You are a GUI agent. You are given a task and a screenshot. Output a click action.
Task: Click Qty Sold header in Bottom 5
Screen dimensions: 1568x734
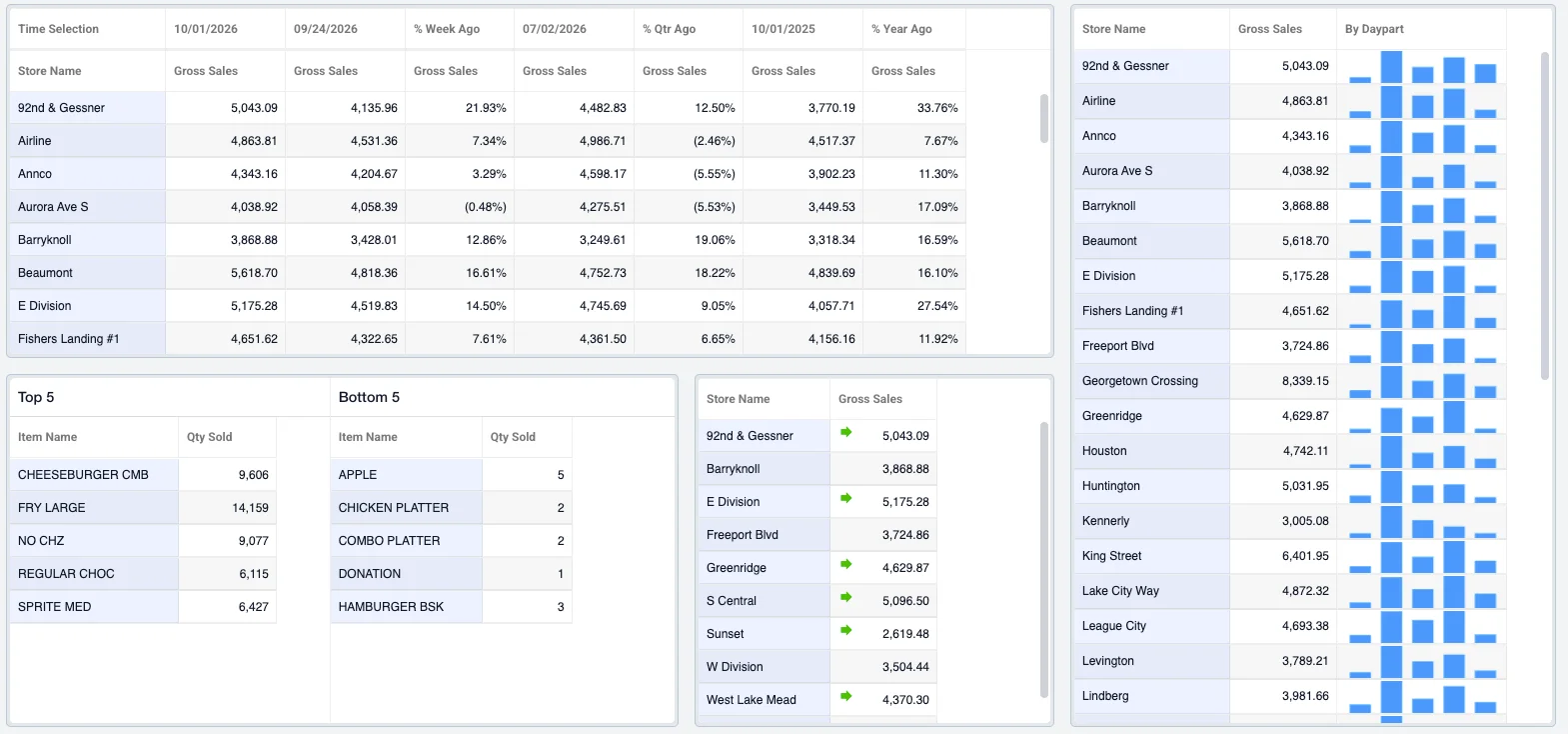[513, 437]
